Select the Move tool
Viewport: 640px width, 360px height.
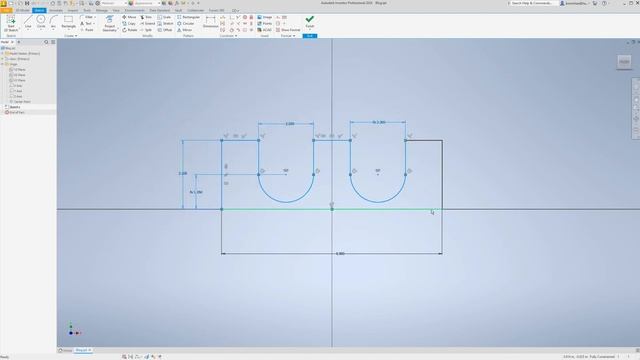129,17
